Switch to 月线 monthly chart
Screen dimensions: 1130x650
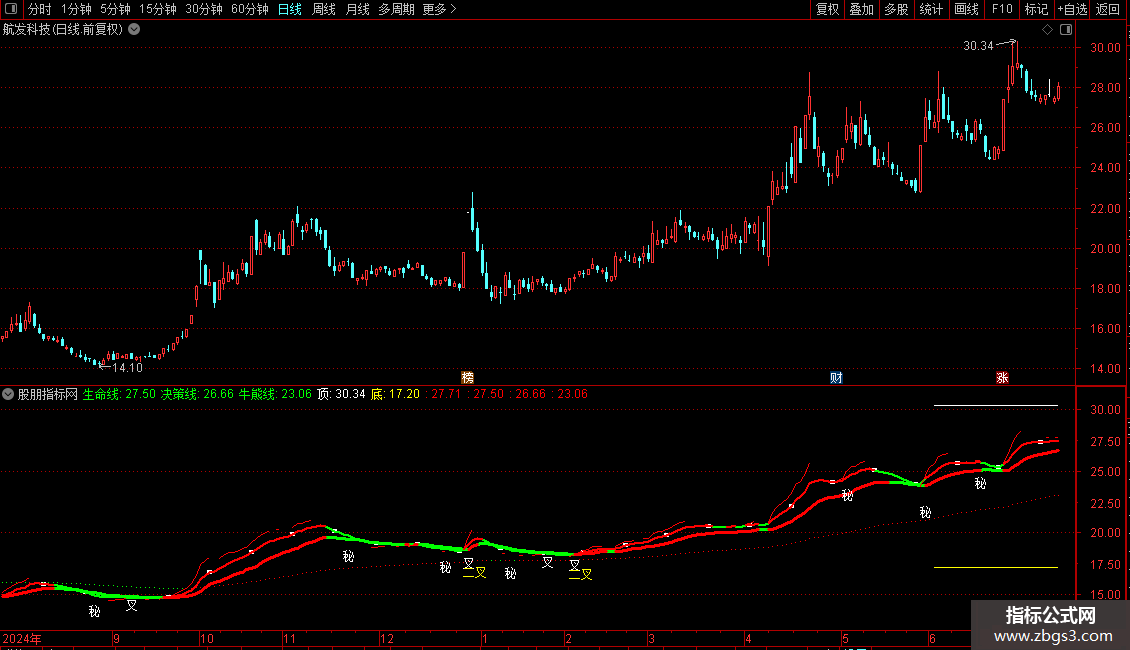357,9
